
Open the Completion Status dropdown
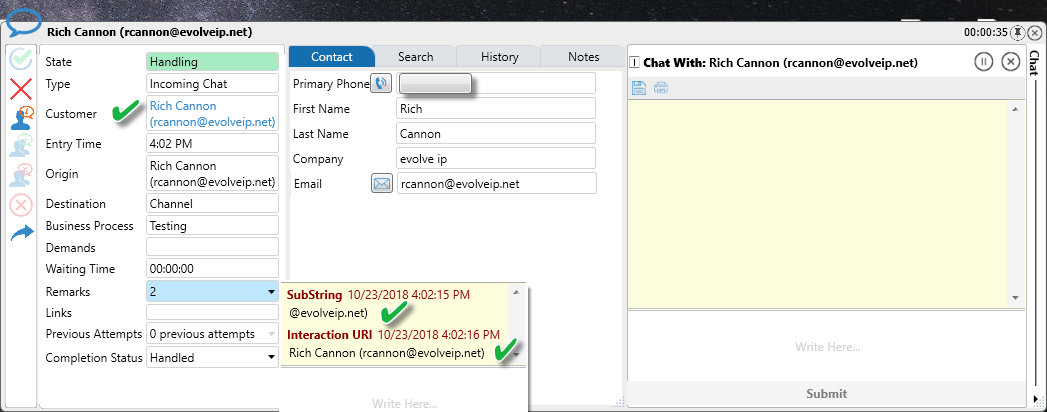271,357
